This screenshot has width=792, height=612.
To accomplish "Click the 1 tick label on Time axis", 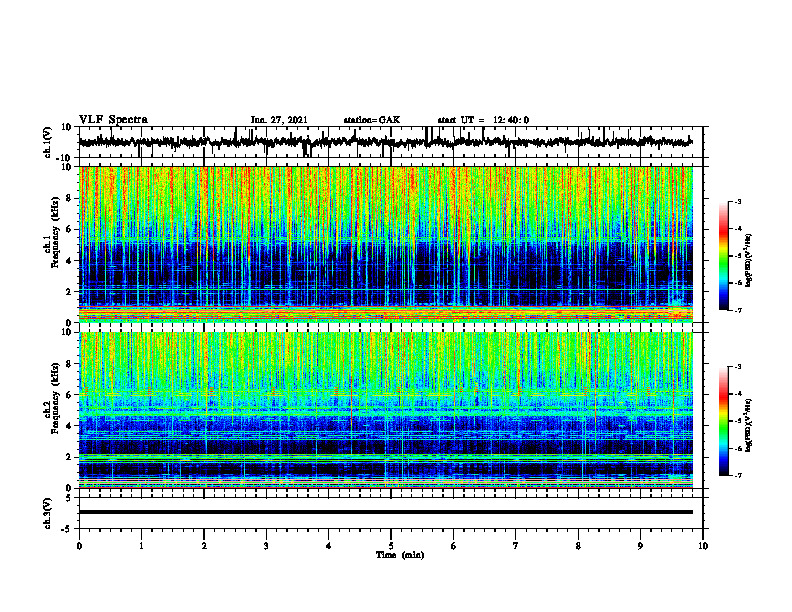I will pos(141,546).
